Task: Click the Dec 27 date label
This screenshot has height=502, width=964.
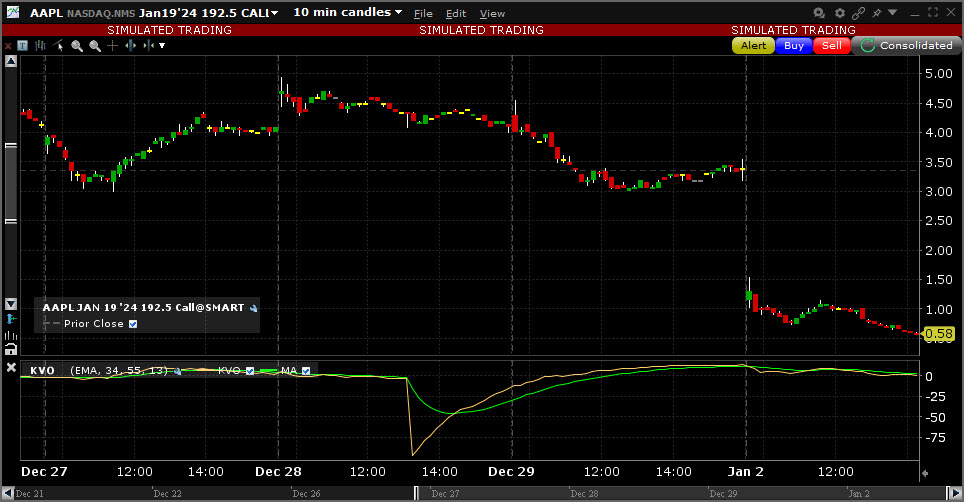Action: click(x=44, y=472)
